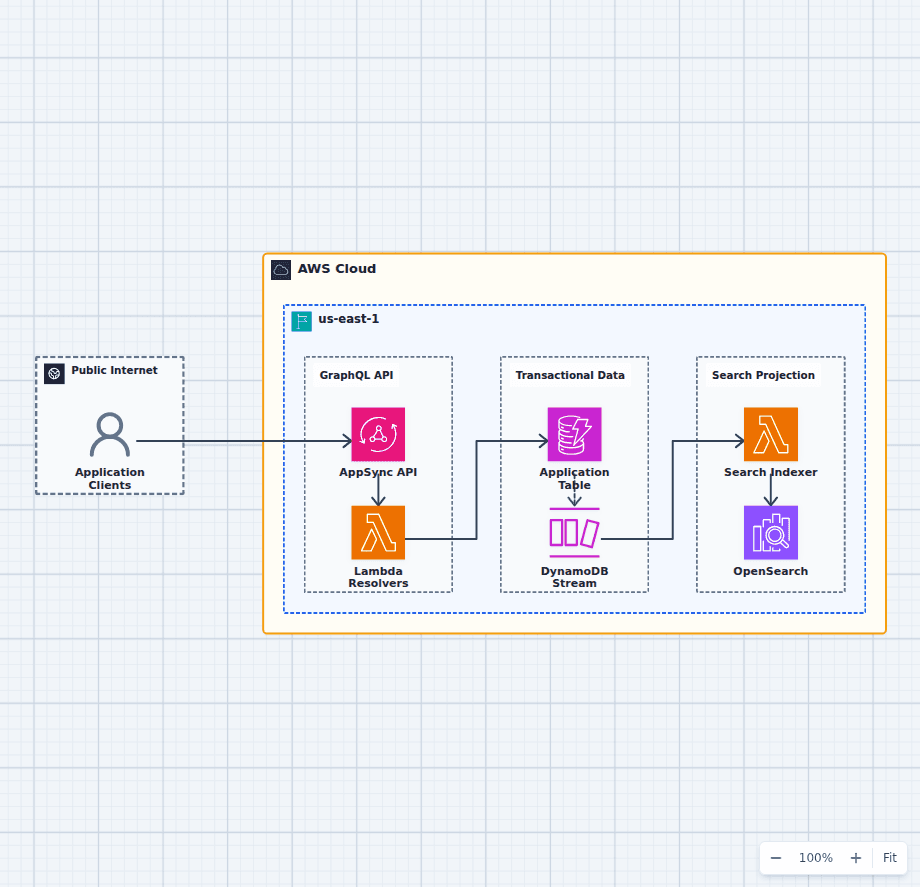Select the AWS Cloud title label
Viewport: 920px width, 887px height.
click(337, 269)
